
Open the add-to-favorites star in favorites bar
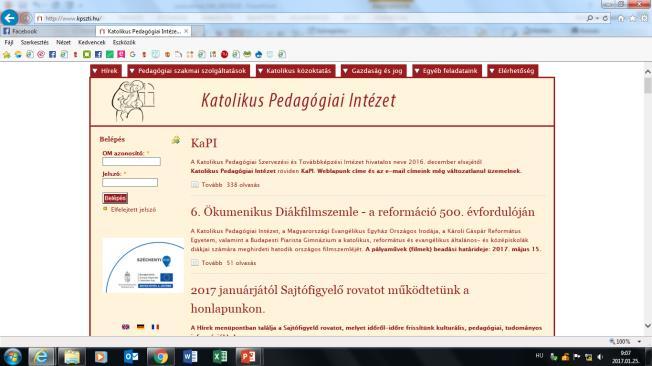7,54
